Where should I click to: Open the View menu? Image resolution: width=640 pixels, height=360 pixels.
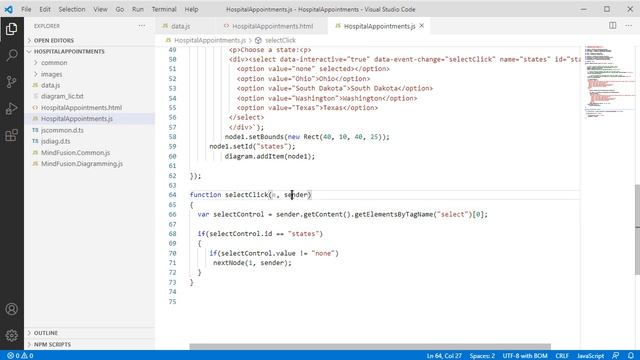click(100, 9)
